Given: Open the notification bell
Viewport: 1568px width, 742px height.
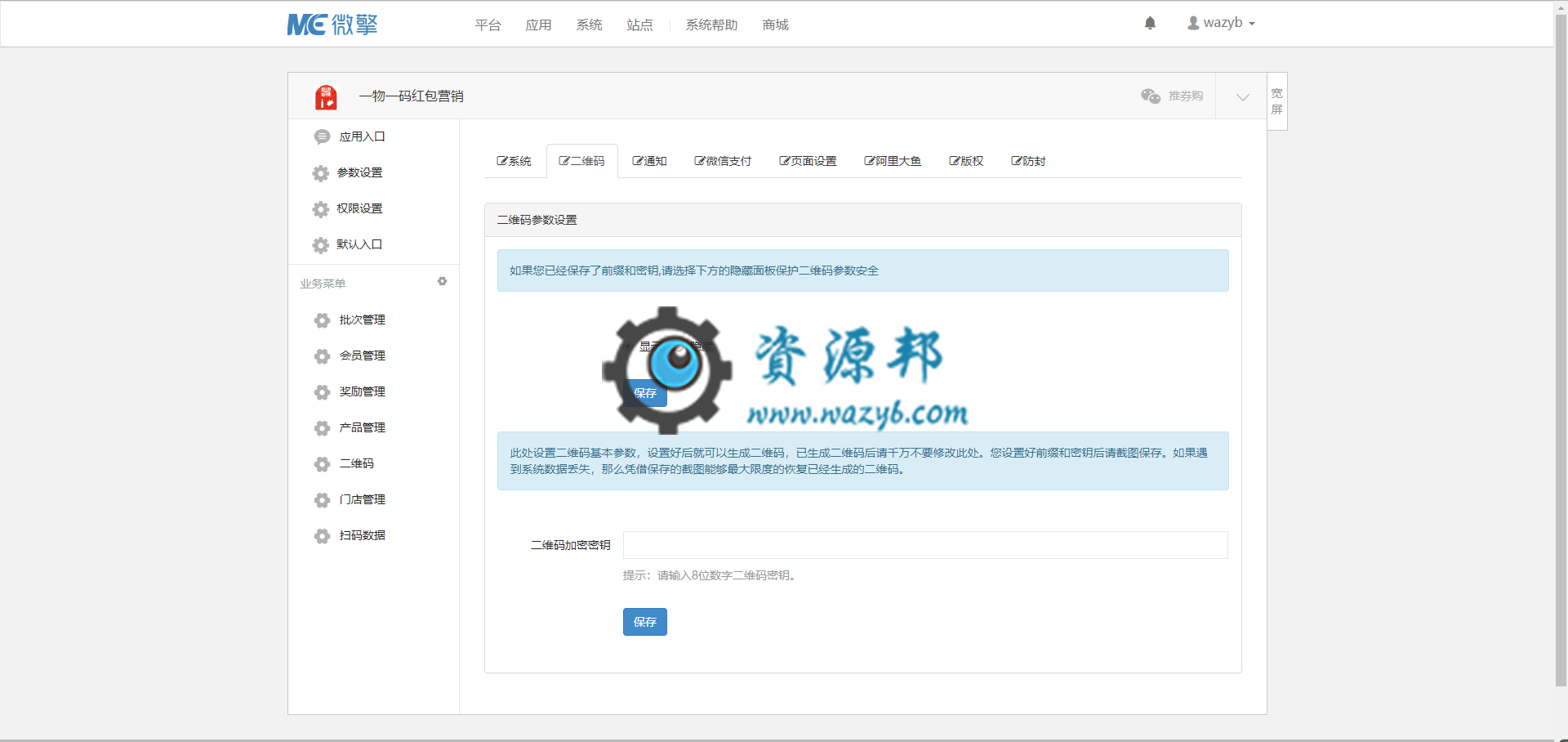Looking at the screenshot, I should click(1150, 23).
